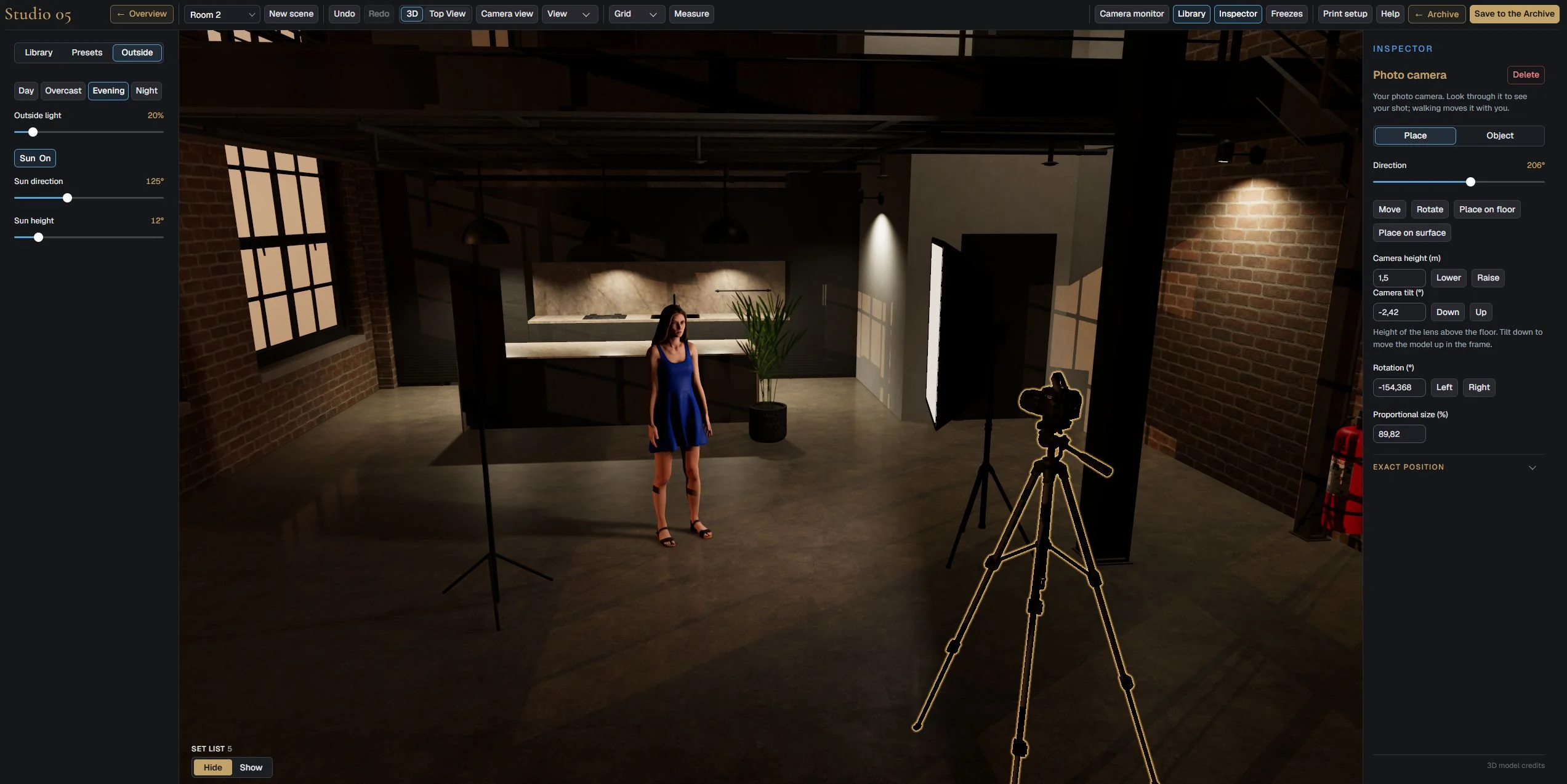This screenshot has width=1567, height=784.
Task: Toggle the Camera monitor panel
Action: click(x=1132, y=14)
